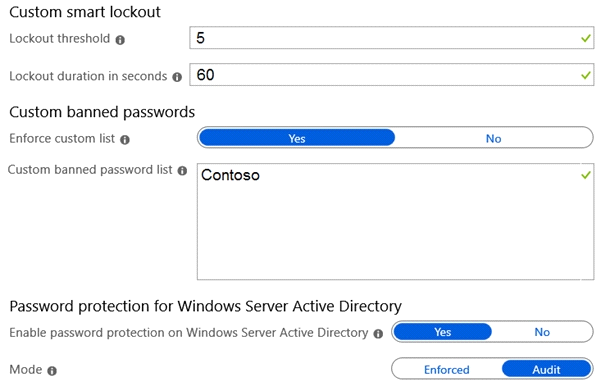Viewport: 601px width, 386px height.
Task: Select Audit mode
Action: [x=546, y=370]
